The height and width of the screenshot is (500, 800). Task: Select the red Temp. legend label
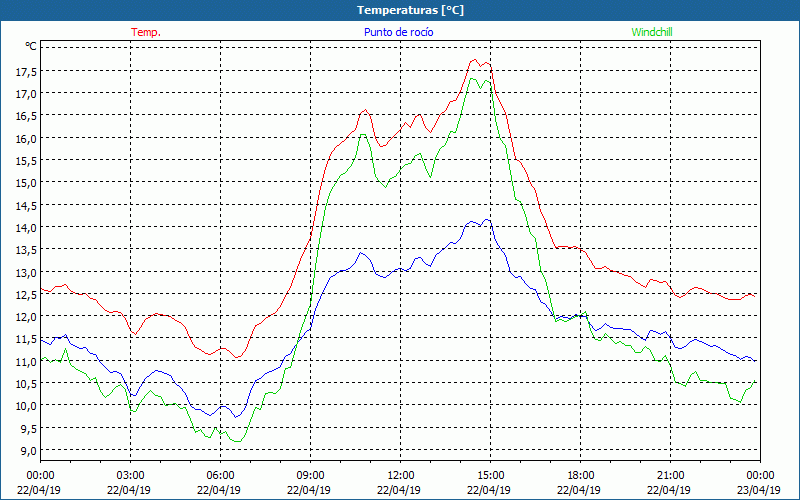[146, 32]
